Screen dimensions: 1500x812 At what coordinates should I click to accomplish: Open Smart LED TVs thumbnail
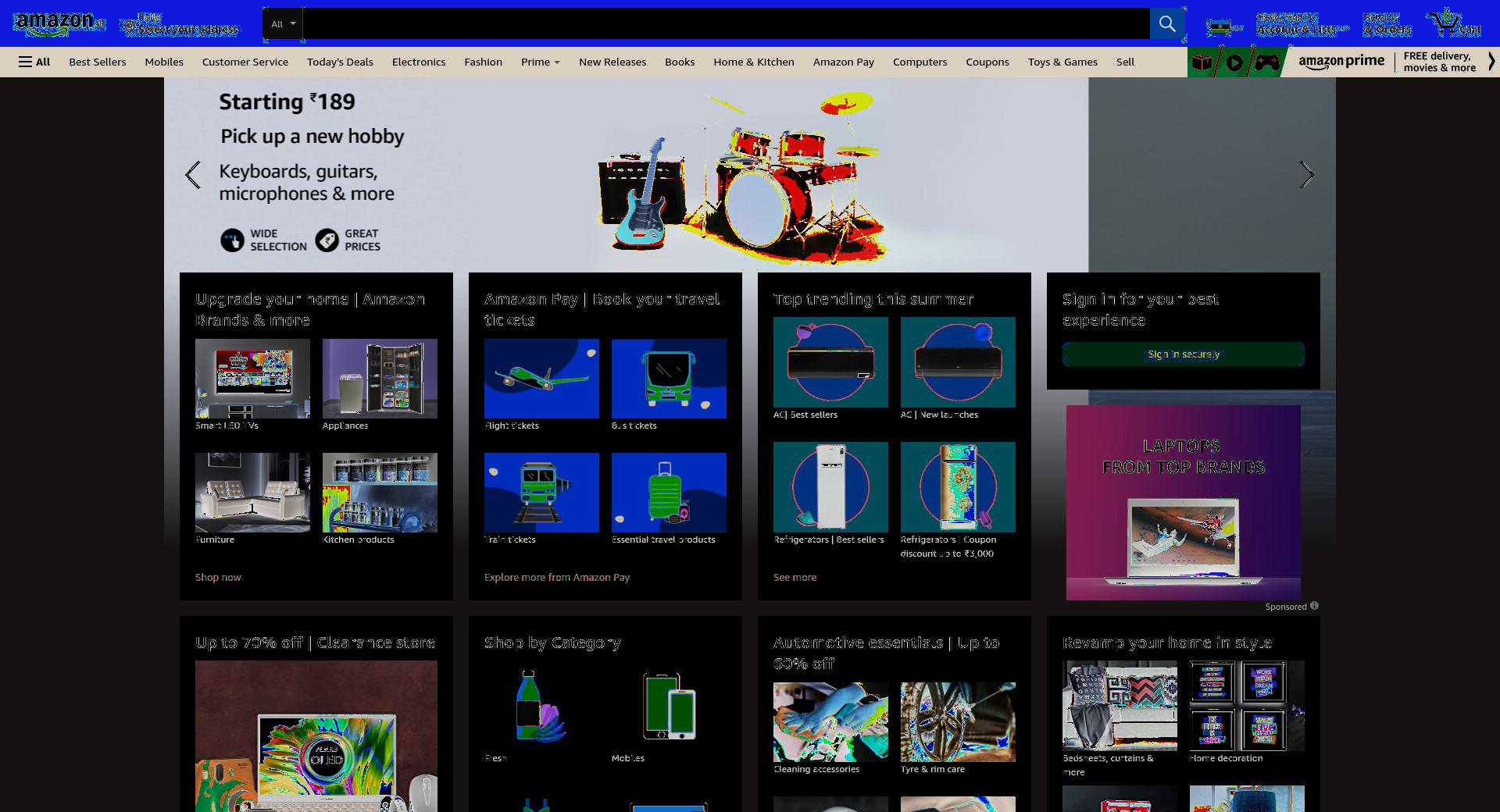pos(252,379)
